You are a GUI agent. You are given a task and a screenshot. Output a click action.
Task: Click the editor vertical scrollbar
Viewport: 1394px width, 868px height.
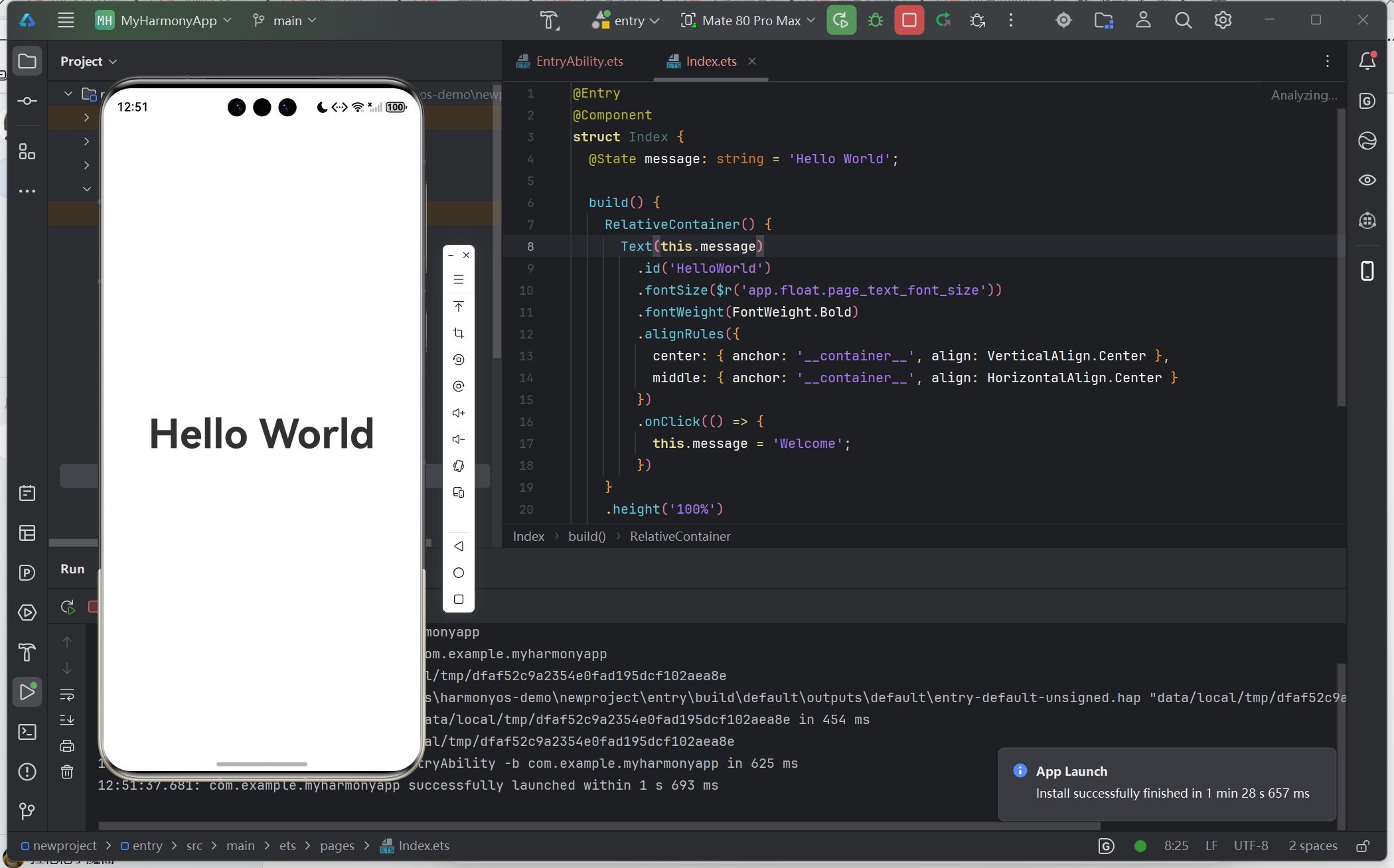tap(1341, 259)
